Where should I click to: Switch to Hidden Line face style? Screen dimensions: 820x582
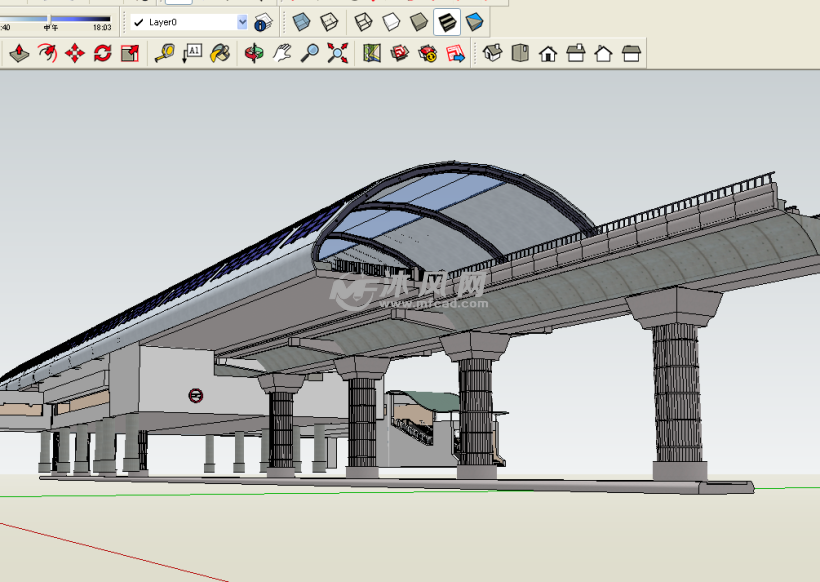(390, 22)
